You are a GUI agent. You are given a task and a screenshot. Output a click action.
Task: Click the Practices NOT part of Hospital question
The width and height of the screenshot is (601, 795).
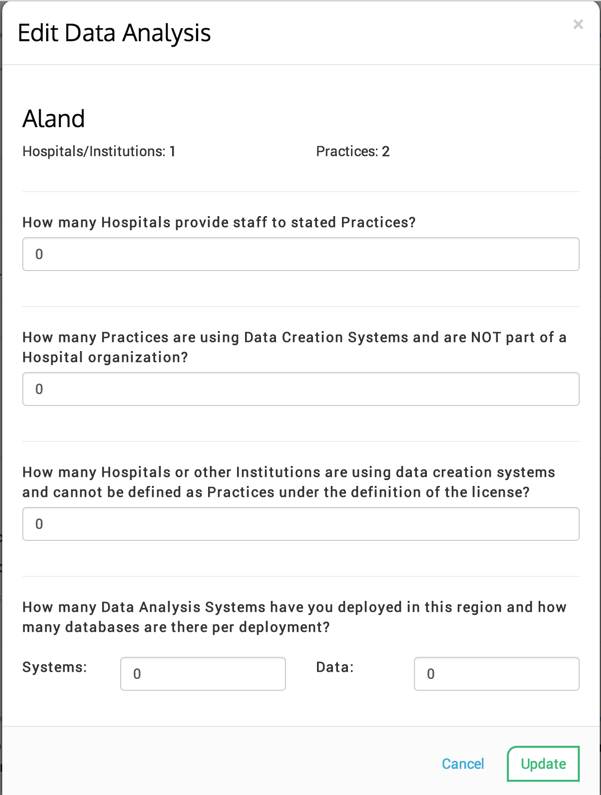(294, 347)
